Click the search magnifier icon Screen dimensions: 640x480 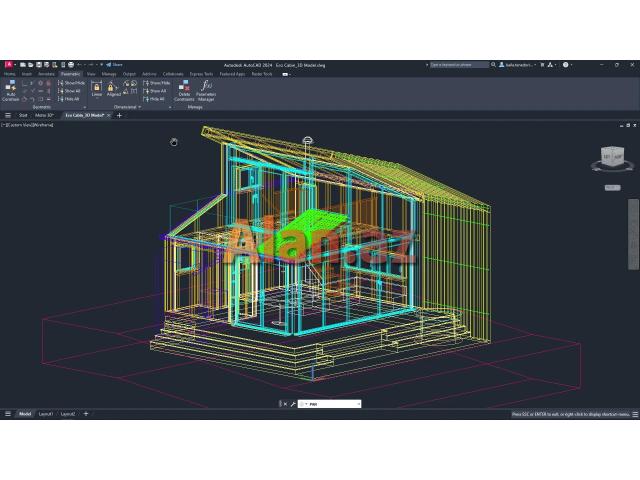tap(493, 64)
